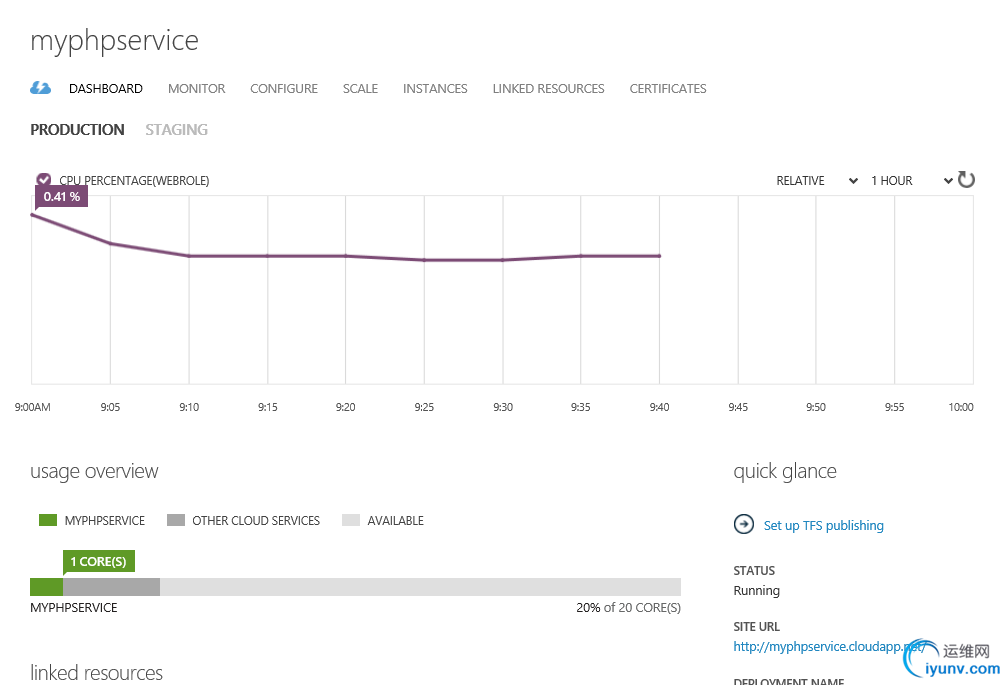The width and height of the screenshot is (1006, 685).
Task: Click the 1 CORE(S) usage label
Action: [99, 561]
